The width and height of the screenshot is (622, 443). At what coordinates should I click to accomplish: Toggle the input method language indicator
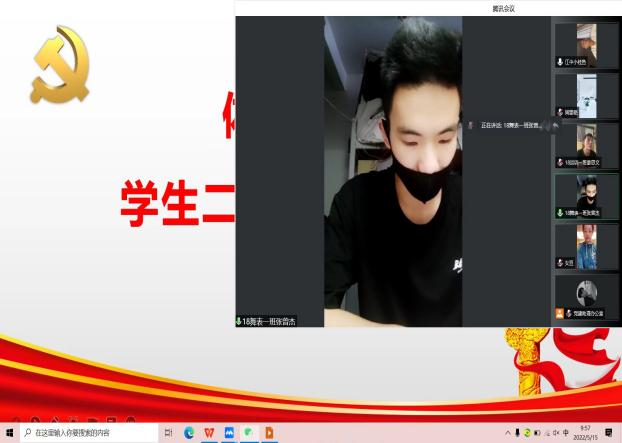point(565,433)
